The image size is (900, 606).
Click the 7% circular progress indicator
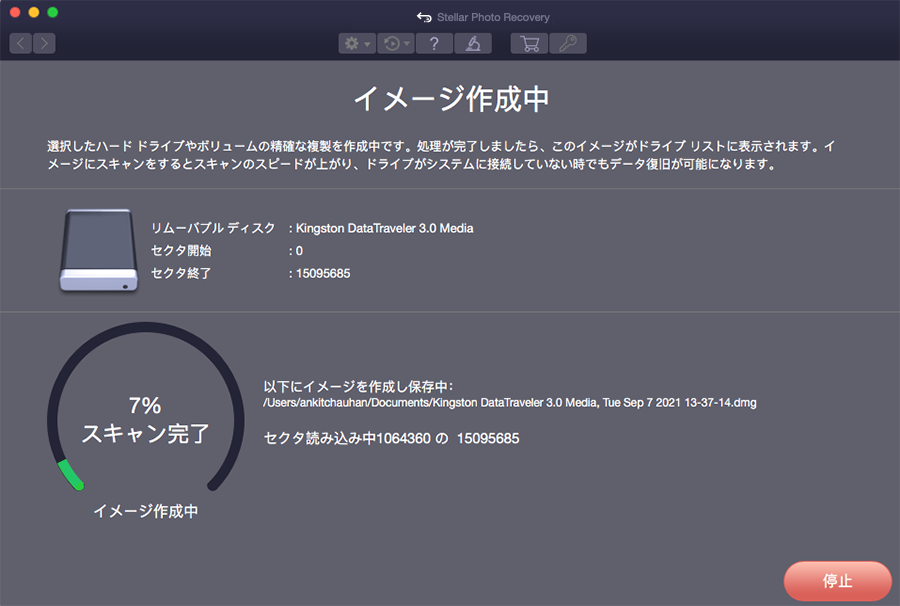click(146, 407)
